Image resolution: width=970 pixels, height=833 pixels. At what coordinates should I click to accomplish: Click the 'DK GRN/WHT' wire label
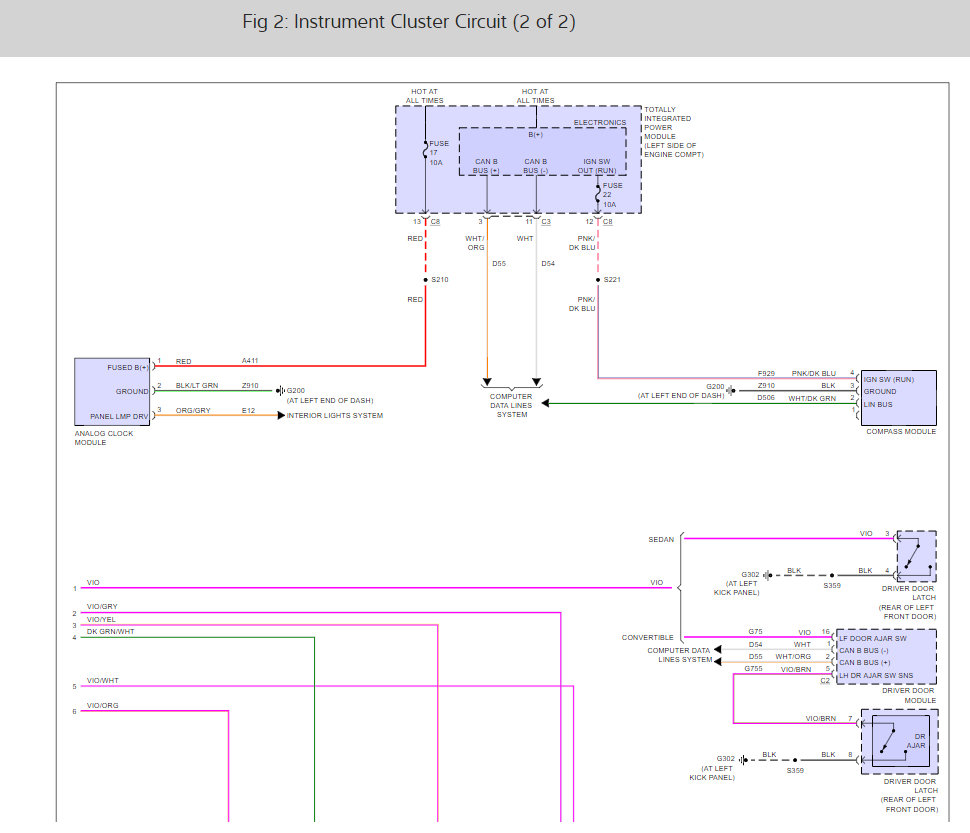[110, 631]
